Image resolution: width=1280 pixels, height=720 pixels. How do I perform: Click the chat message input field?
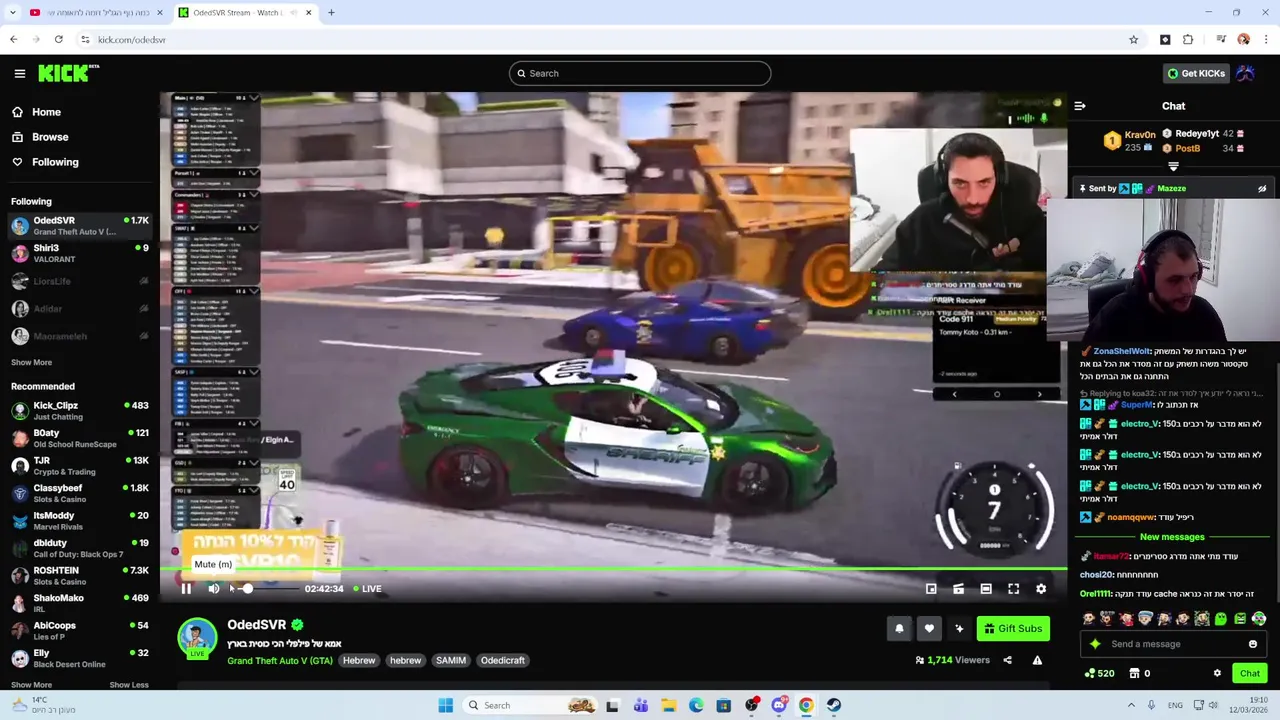pos(1172,644)
